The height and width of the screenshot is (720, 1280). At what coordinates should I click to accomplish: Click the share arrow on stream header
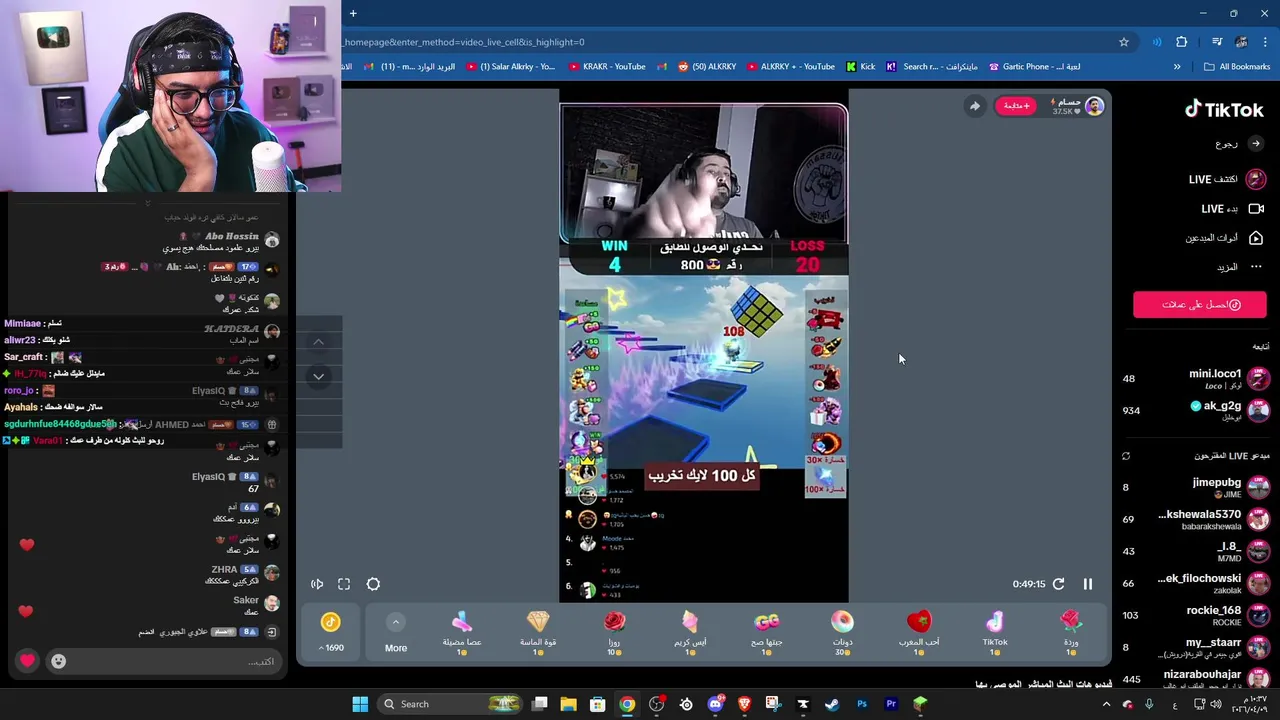pyautogui.click(x=974, y=106)
